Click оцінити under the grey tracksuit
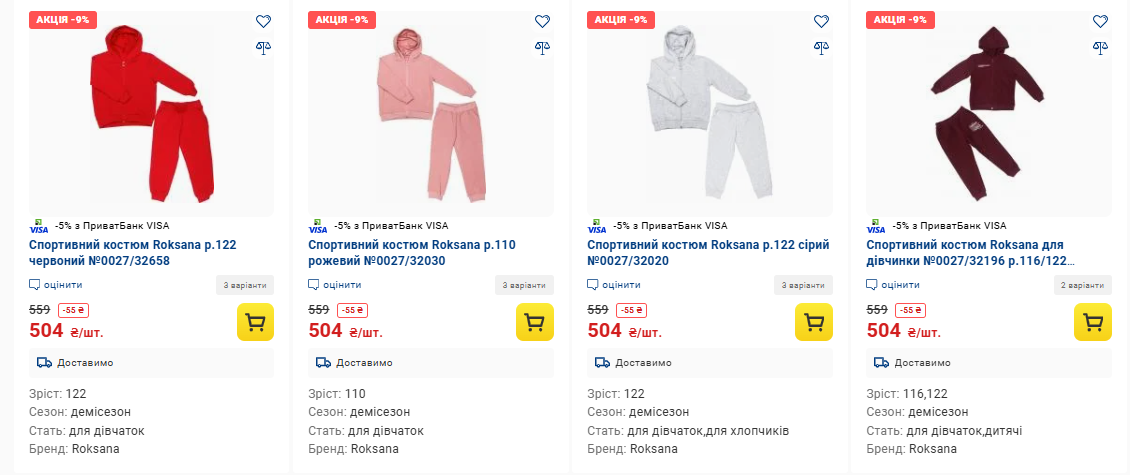The image size is (1130, 475). [x=614, y=285]
